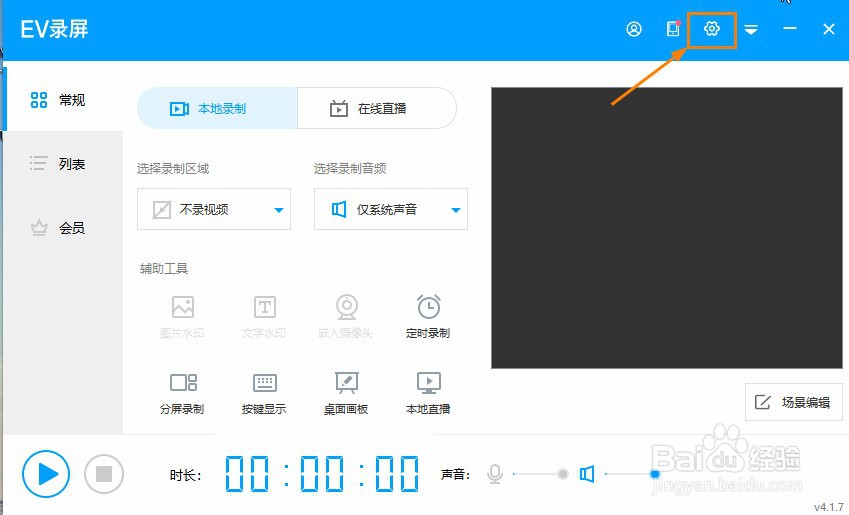Open the 桌面画板 desktop drawing board tool

point(346,393)
